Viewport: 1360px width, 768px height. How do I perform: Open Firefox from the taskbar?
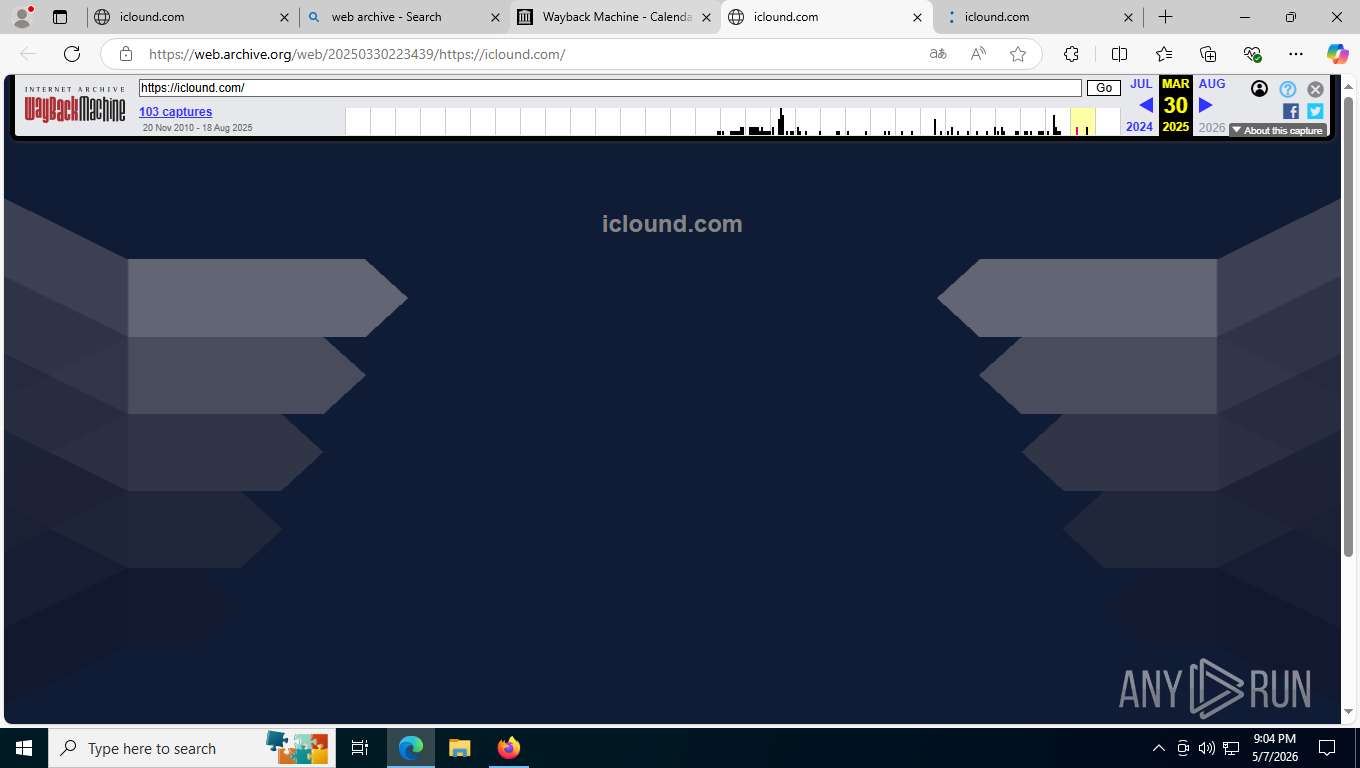[x=508, y=748]
